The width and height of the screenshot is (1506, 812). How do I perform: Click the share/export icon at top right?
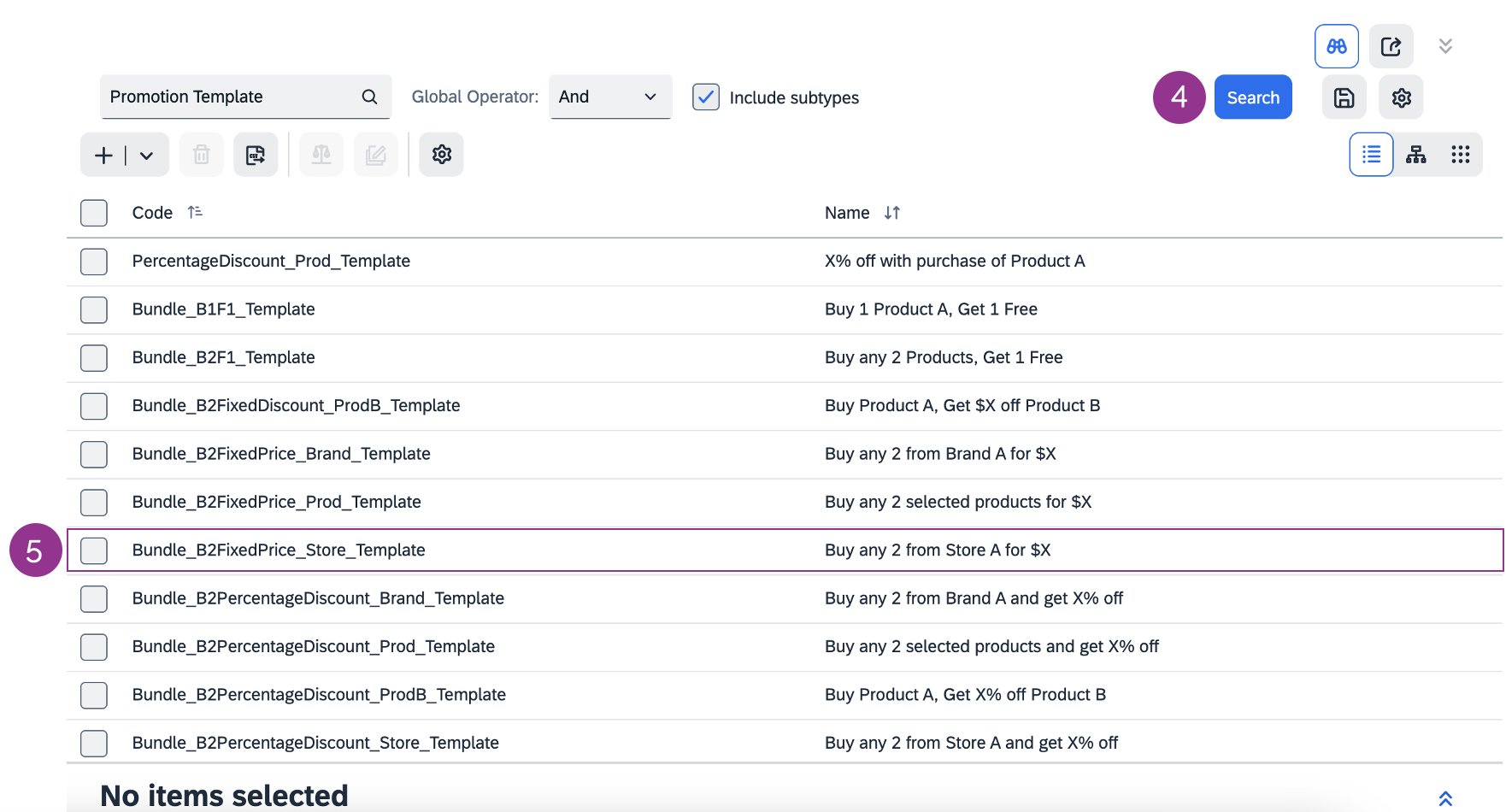click(1391, 46)
